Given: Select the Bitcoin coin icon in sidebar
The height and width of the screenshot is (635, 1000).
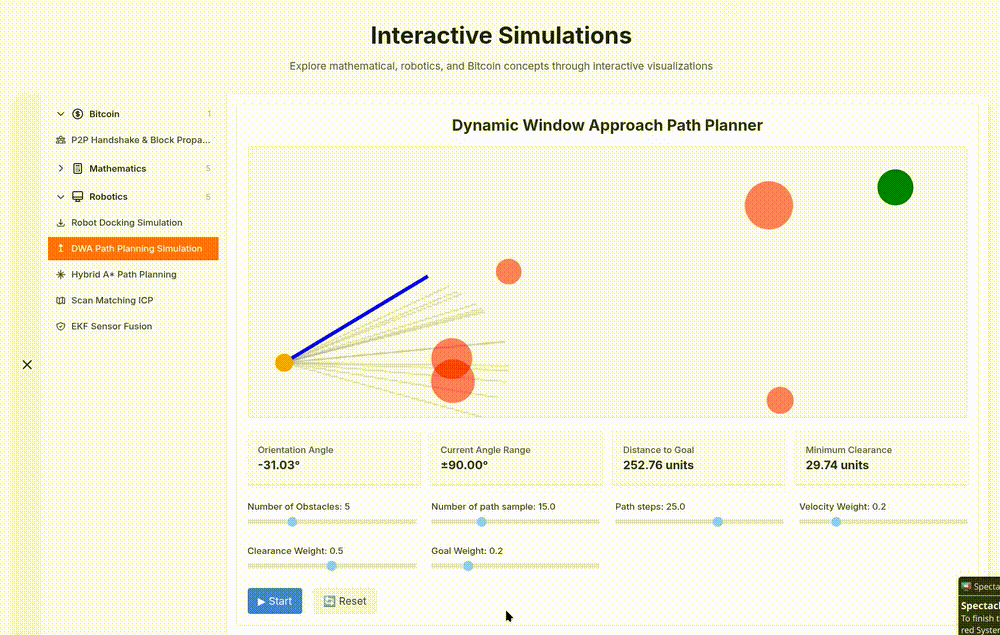Looking at the screenshot, I should pos(79,114).
